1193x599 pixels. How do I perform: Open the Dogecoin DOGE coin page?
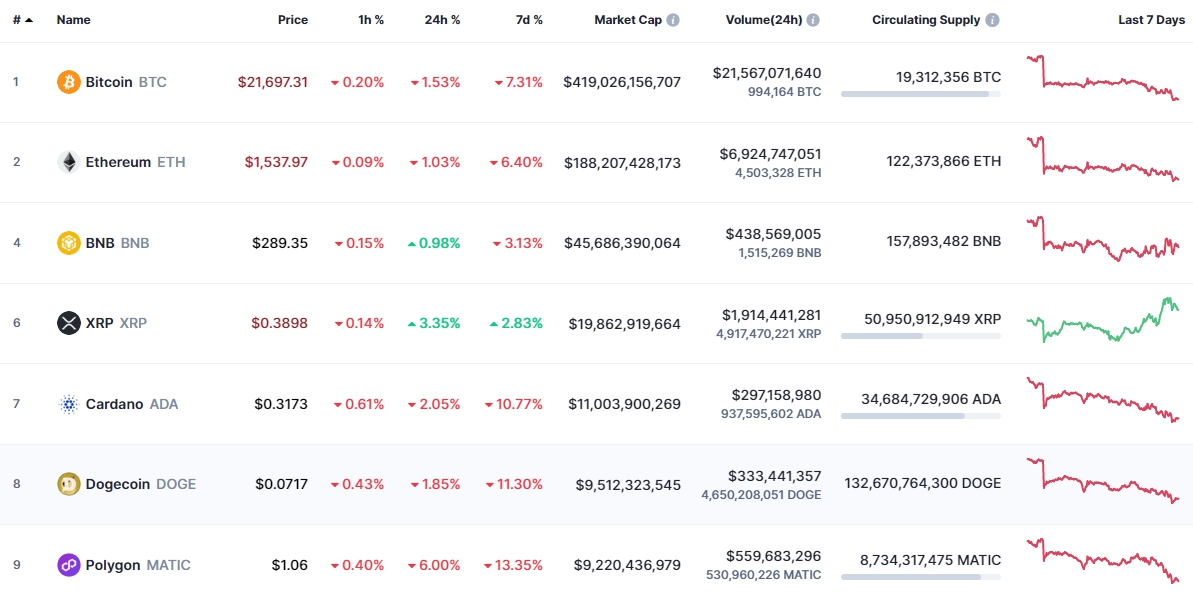point(141,484)
